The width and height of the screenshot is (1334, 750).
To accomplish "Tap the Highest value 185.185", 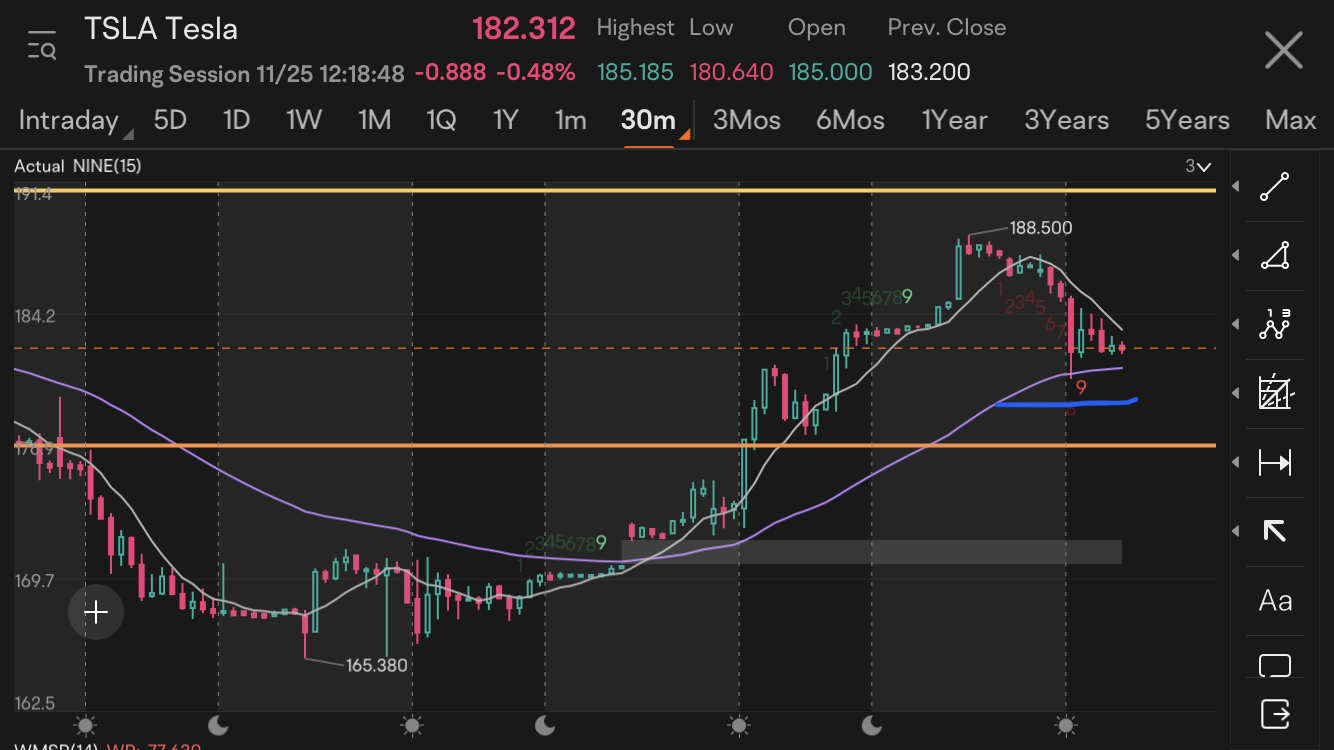I will click(635, 72).
